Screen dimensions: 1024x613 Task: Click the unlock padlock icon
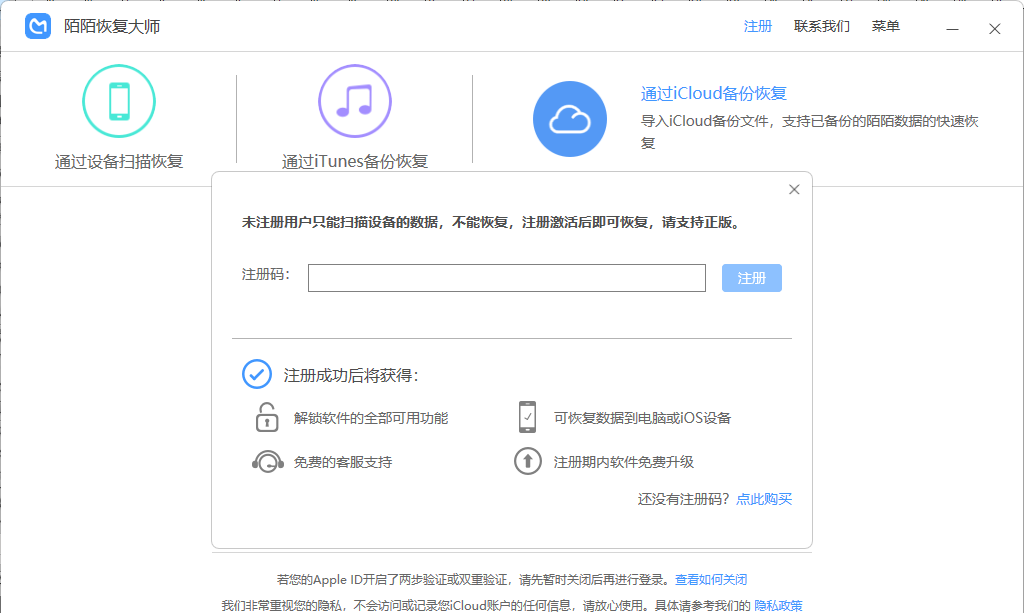pos(266,417)
